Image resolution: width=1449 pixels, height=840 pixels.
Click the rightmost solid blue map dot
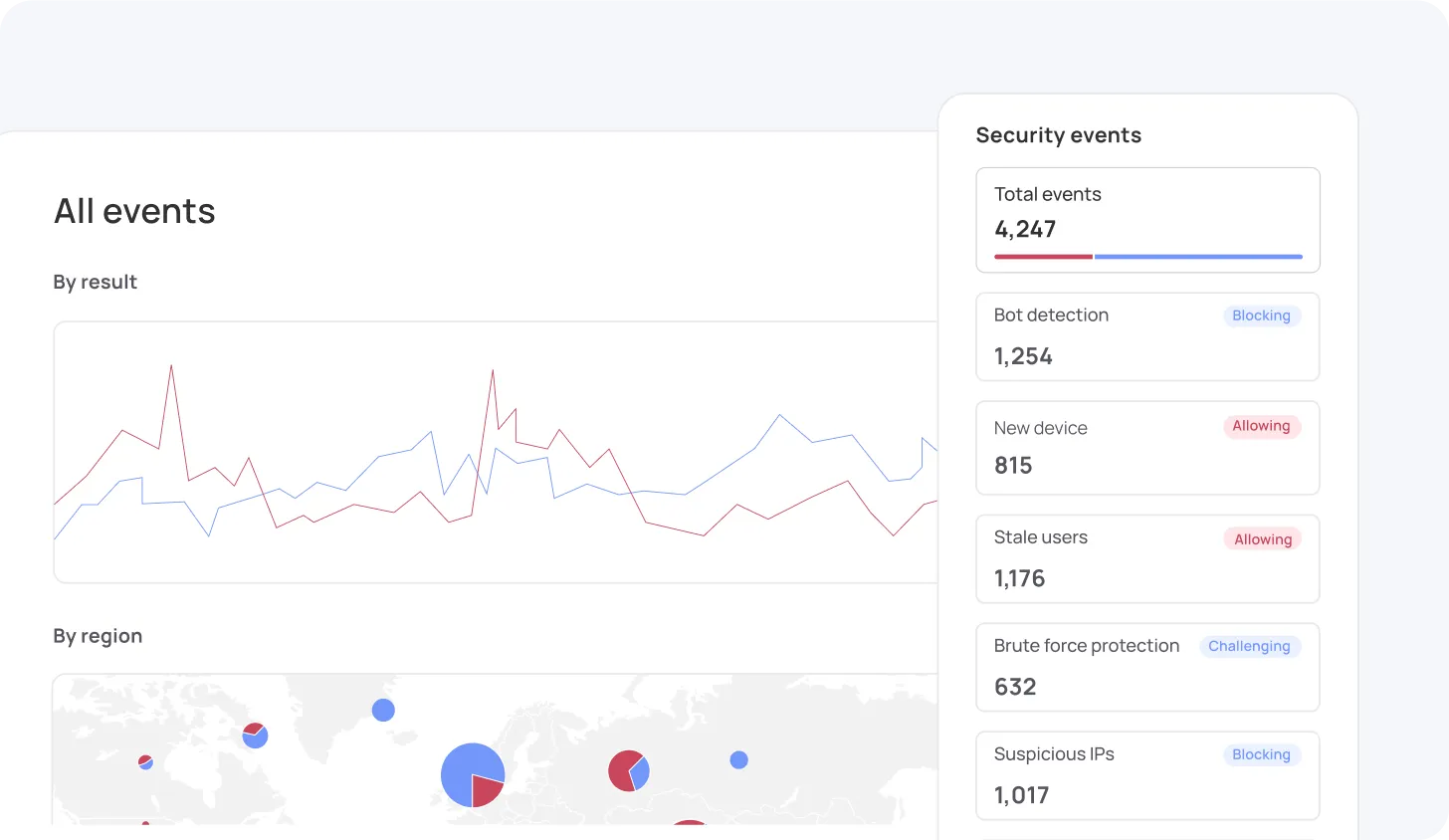tap(738, 759)
